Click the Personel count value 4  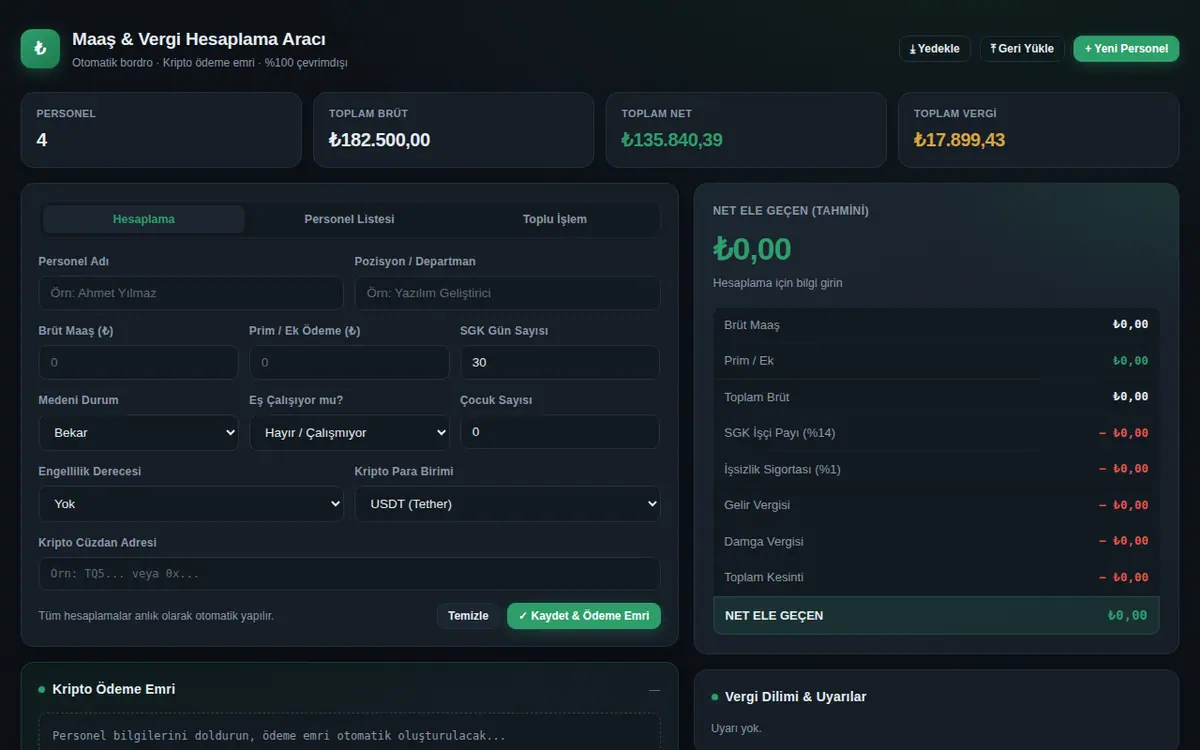pos(42,140)
